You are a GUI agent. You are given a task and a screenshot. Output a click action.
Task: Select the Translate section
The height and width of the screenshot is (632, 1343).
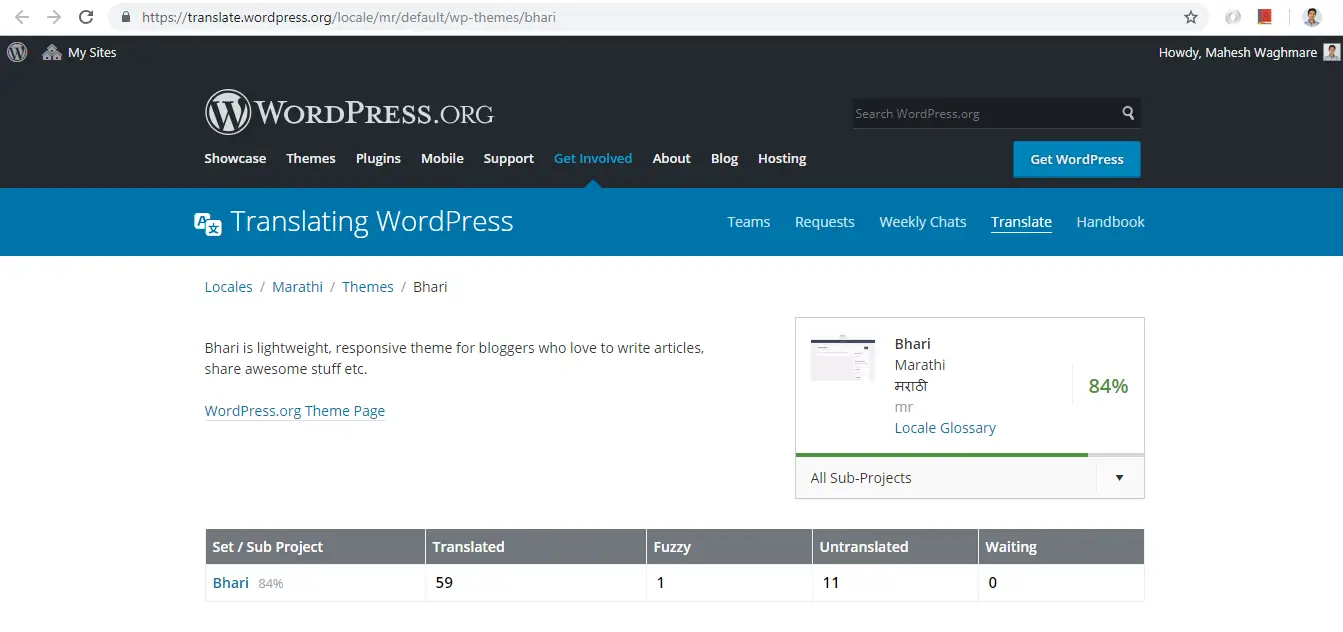(x=1021, y=222)
